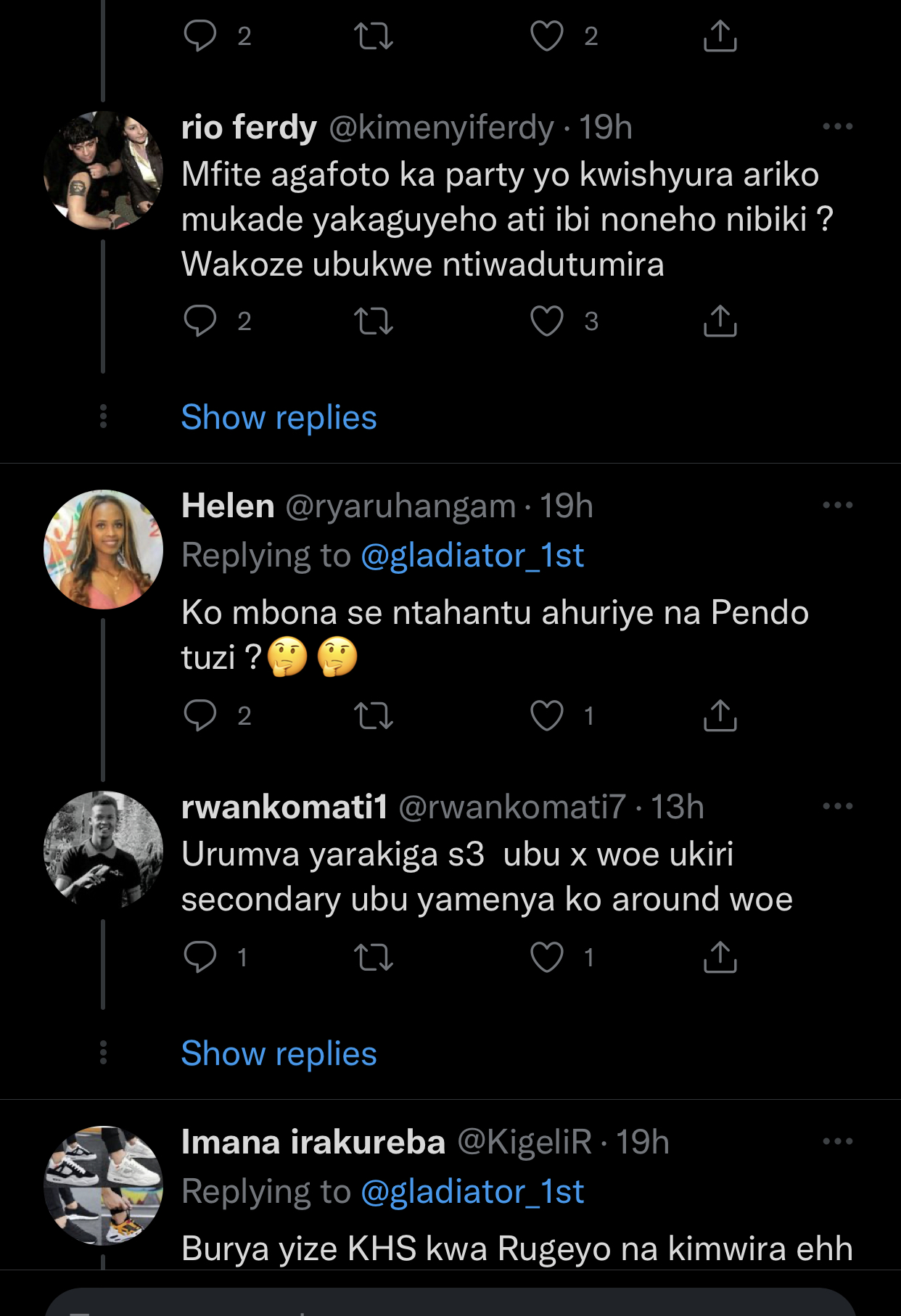The width and height of the screenshot is (901, 1316).
Task: Reply to Helen's tweet
Action: point(200,715)
